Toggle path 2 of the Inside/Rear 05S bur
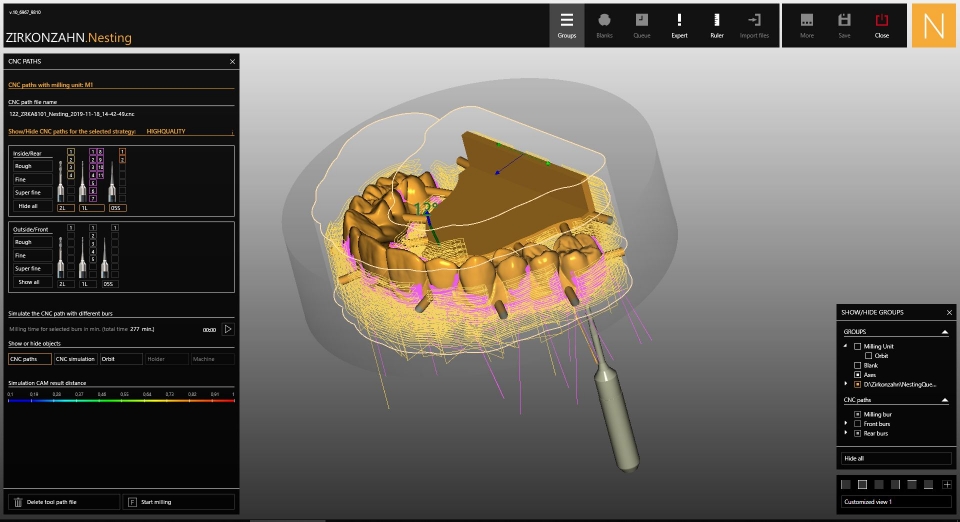Screen dimensions: 960x522 tap(122, 159)
